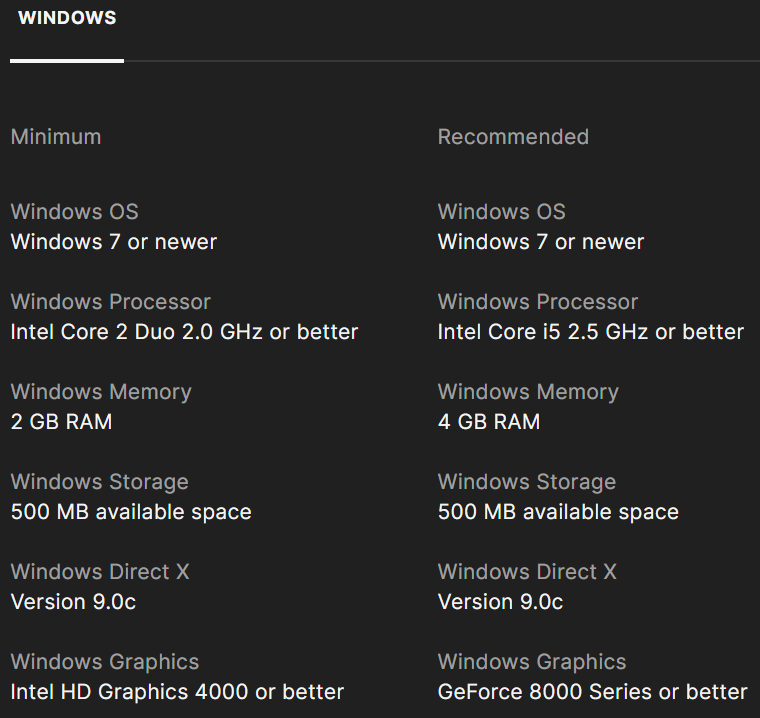Click GeForce 8000 Series or better

pos(592,692)
